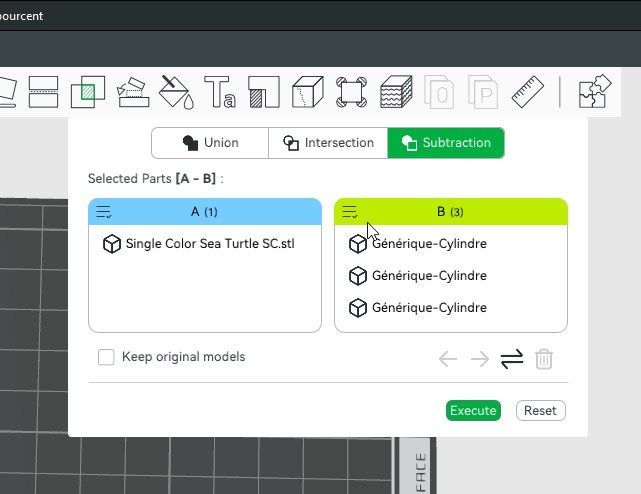The height and width of the screenshot is (494, 641).
Task: Click the select-all list icon in group A
Action: click(103, 212)
